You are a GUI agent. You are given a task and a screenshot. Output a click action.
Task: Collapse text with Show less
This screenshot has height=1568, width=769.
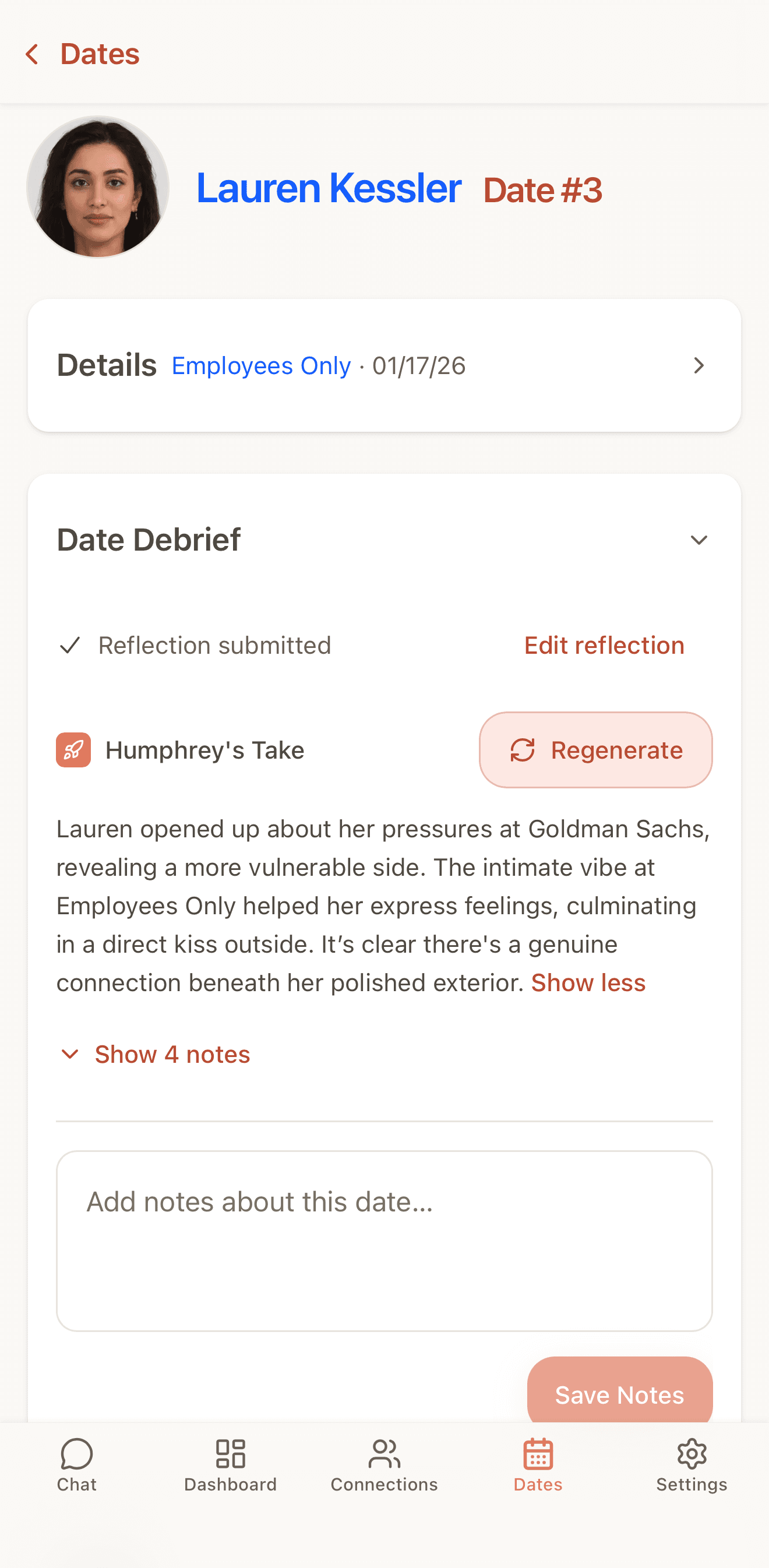point(588,982)
